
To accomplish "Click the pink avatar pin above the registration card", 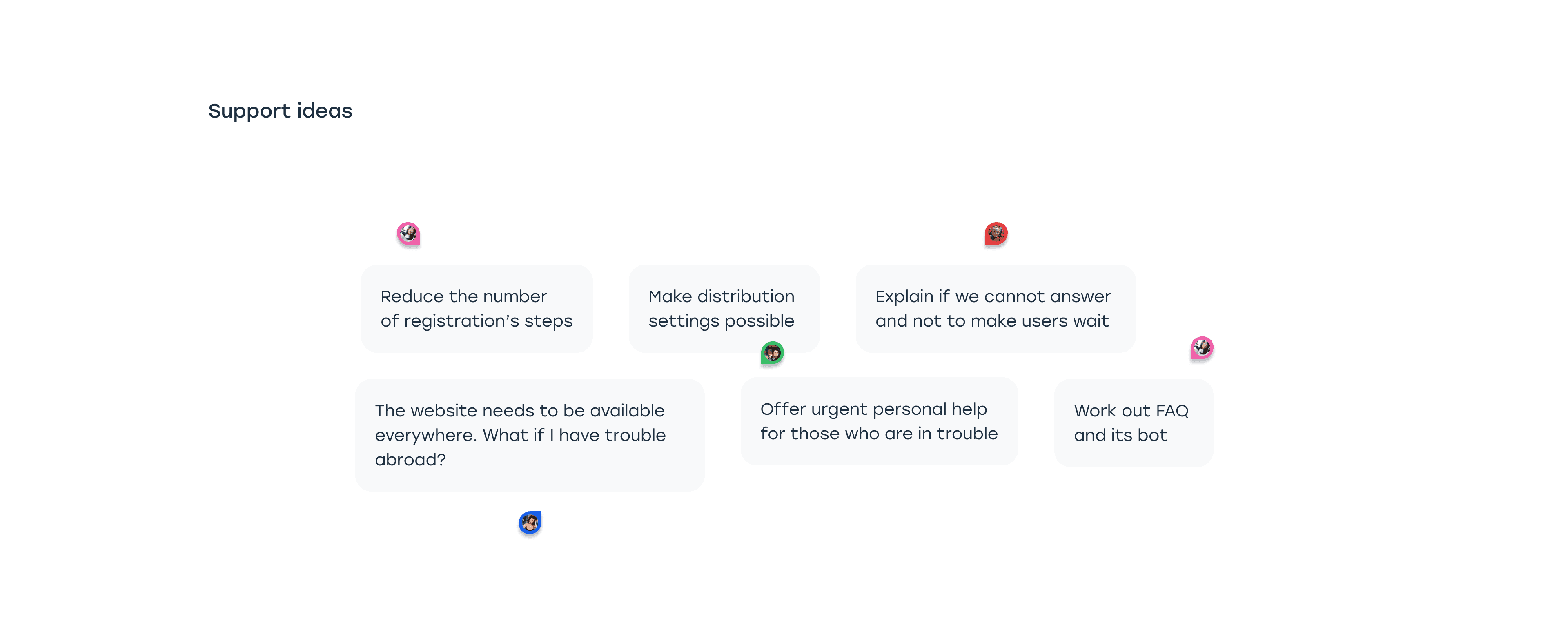I will tap(408, 233).
